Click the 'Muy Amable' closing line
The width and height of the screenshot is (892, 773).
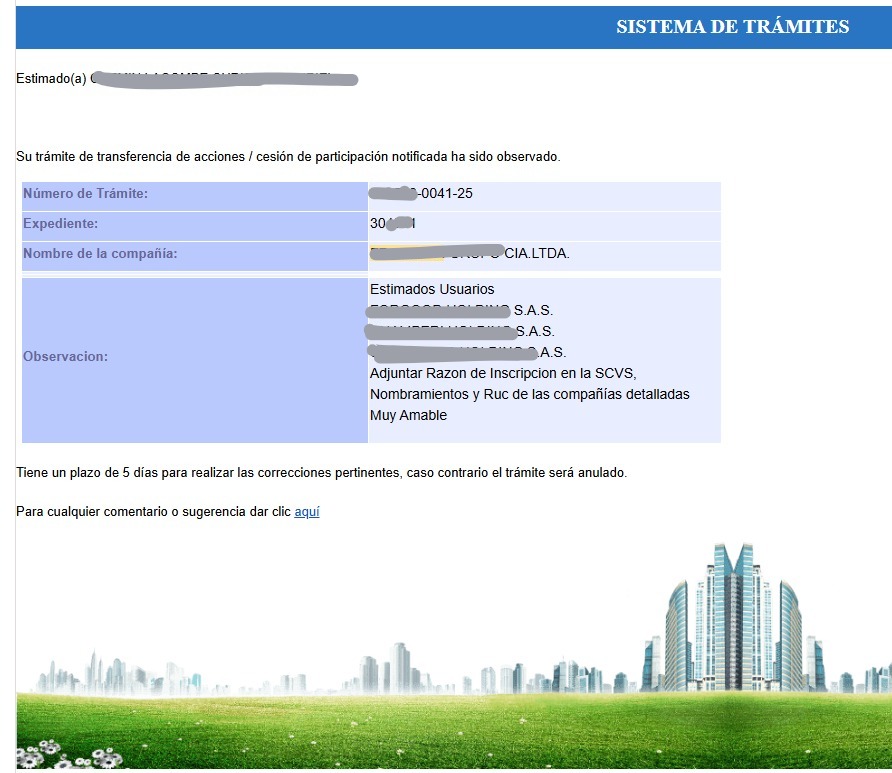point(408,415)
